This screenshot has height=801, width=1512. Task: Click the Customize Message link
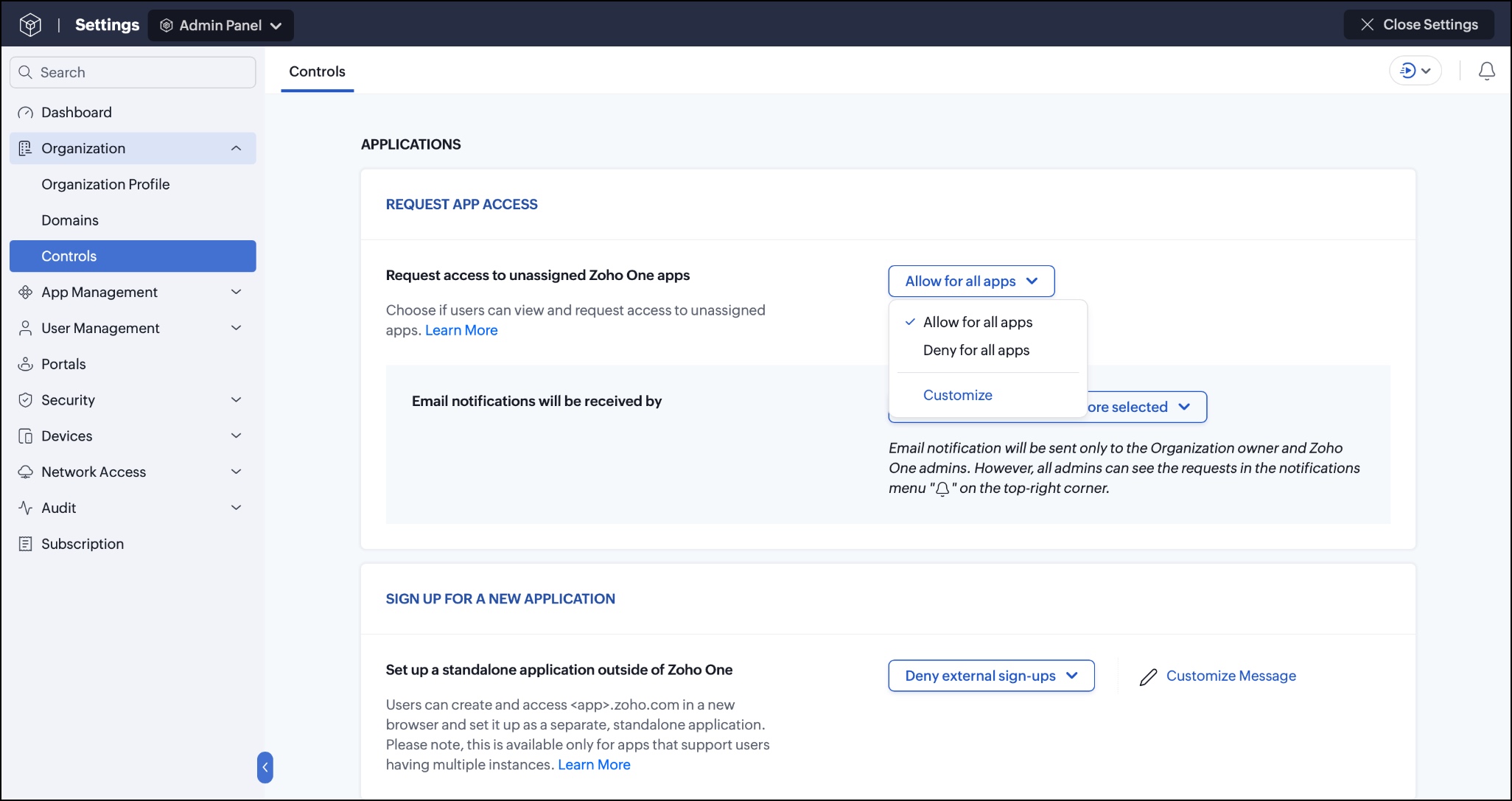tap(1231, 676)
